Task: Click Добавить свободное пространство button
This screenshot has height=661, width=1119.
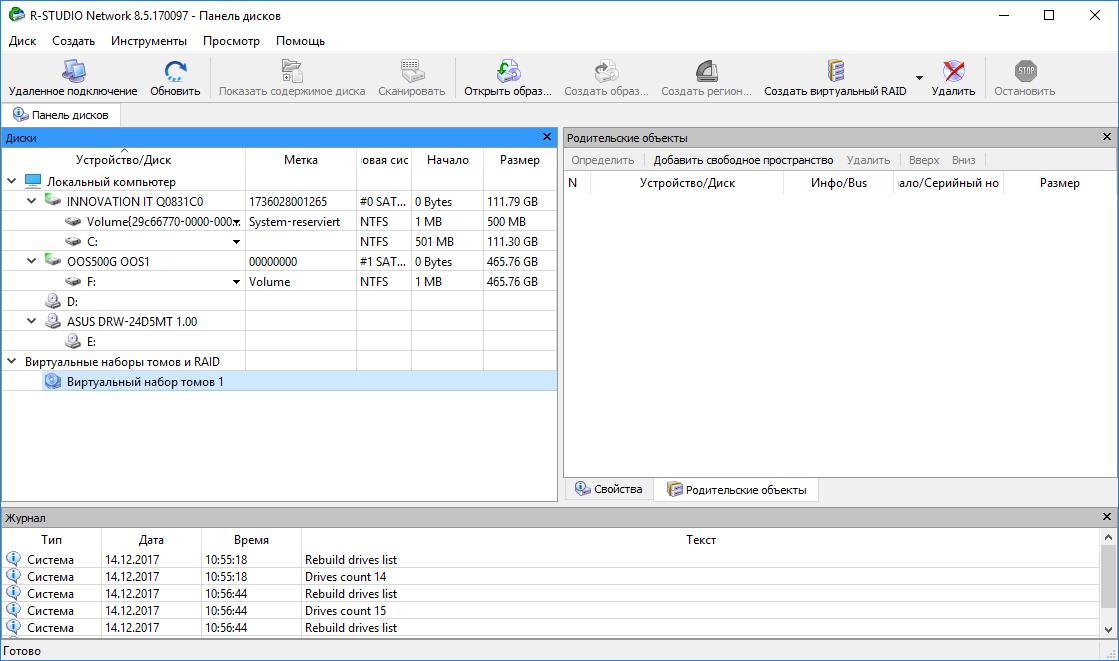Action: 742,160
